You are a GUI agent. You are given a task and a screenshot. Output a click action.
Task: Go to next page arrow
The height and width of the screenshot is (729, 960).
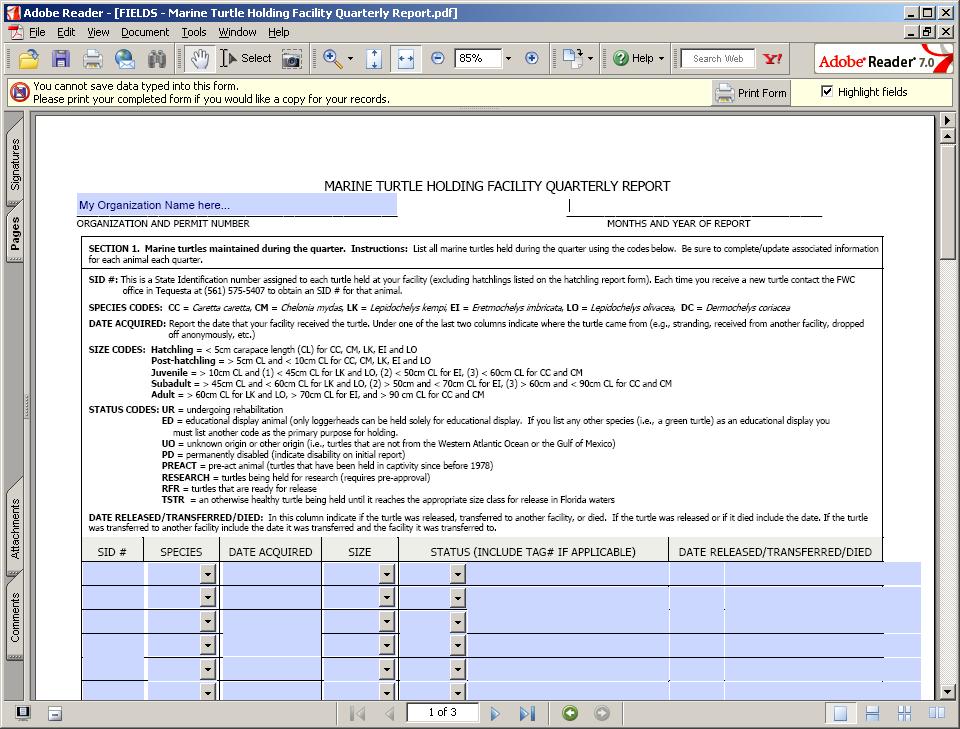point(495,713)
